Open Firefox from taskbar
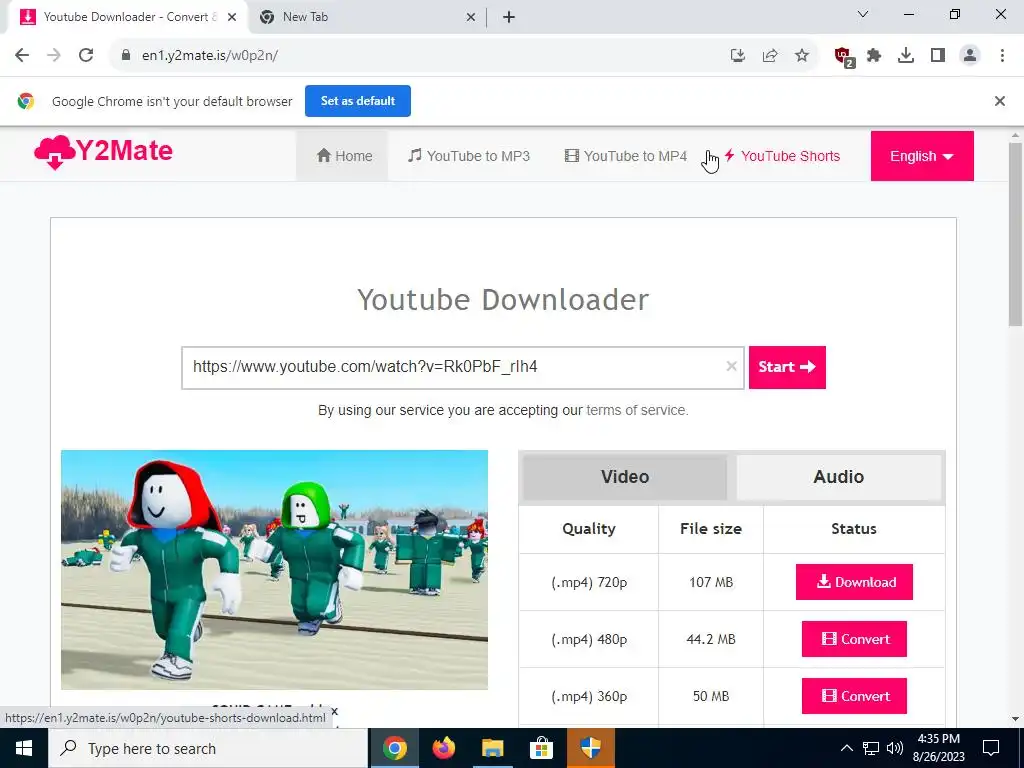1024x768 pixels. (444, 748)
